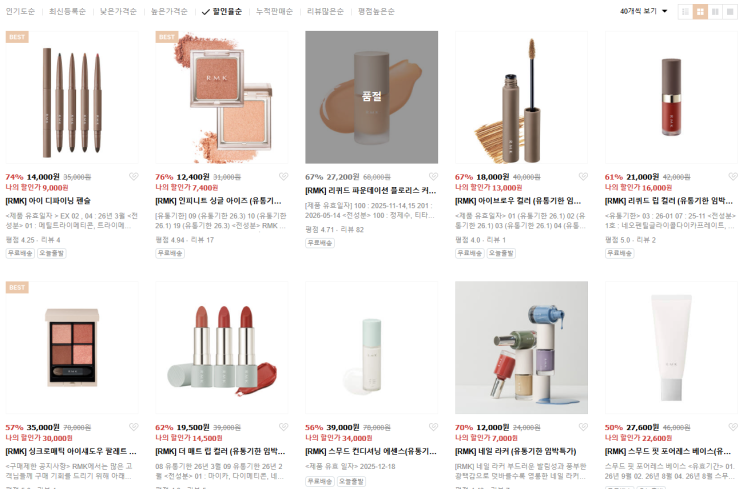Select the four-square grid view icon
Screen dimensions: 743x489
(x=700, y=11)
